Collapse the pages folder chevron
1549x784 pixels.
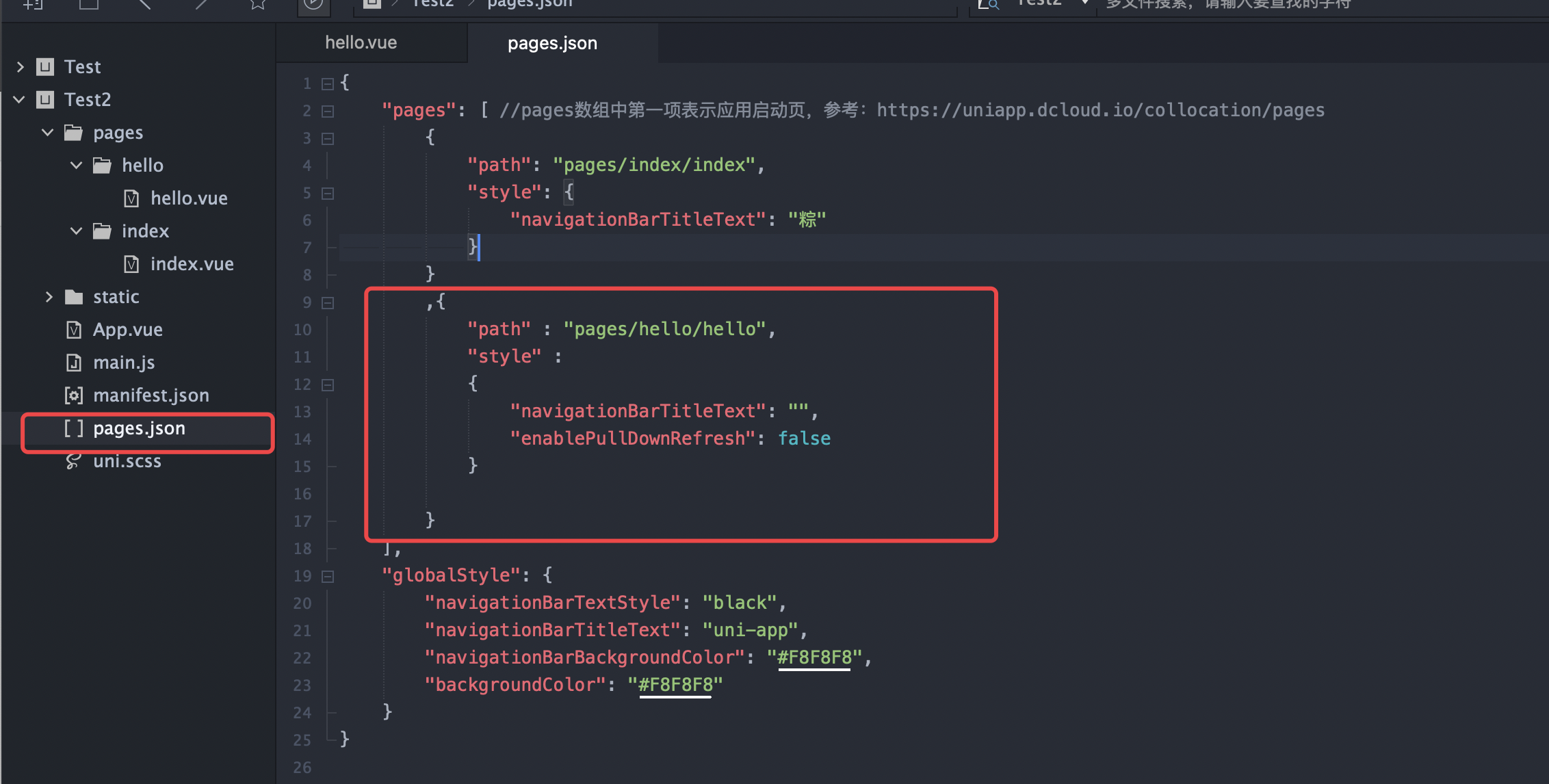pos(48,132)
